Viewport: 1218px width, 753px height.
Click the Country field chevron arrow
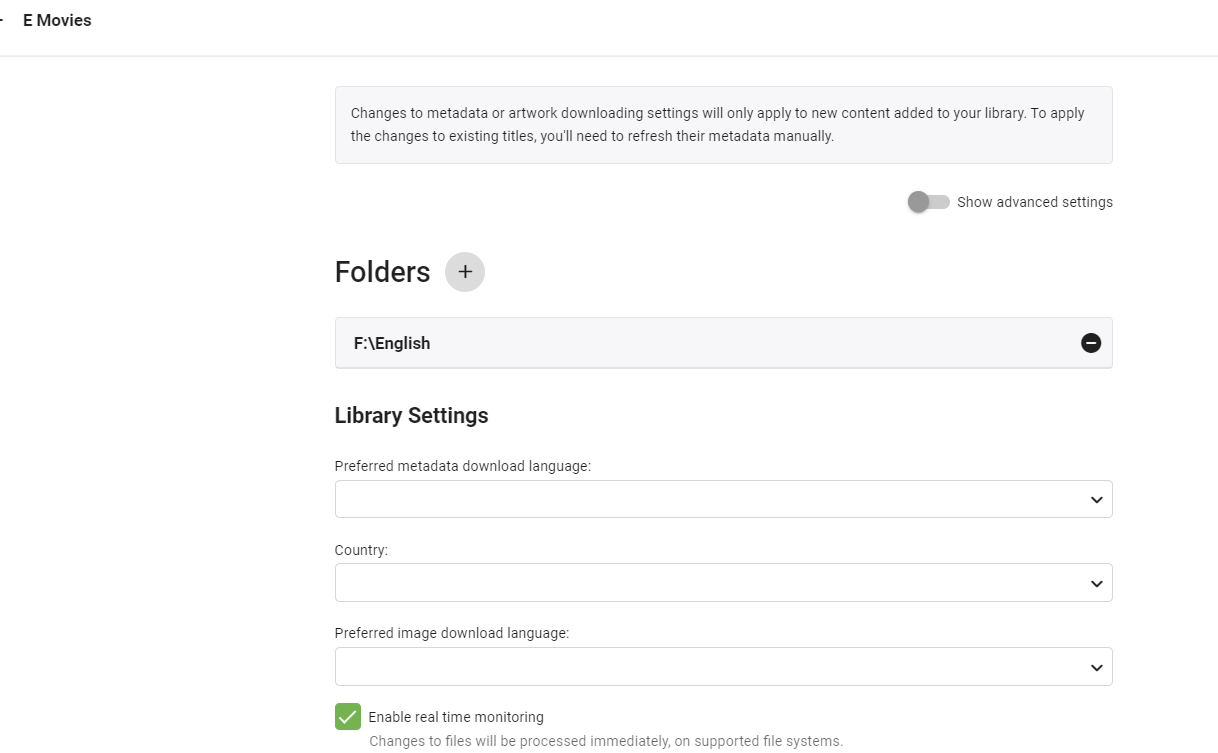click(x=1096, y=583)
